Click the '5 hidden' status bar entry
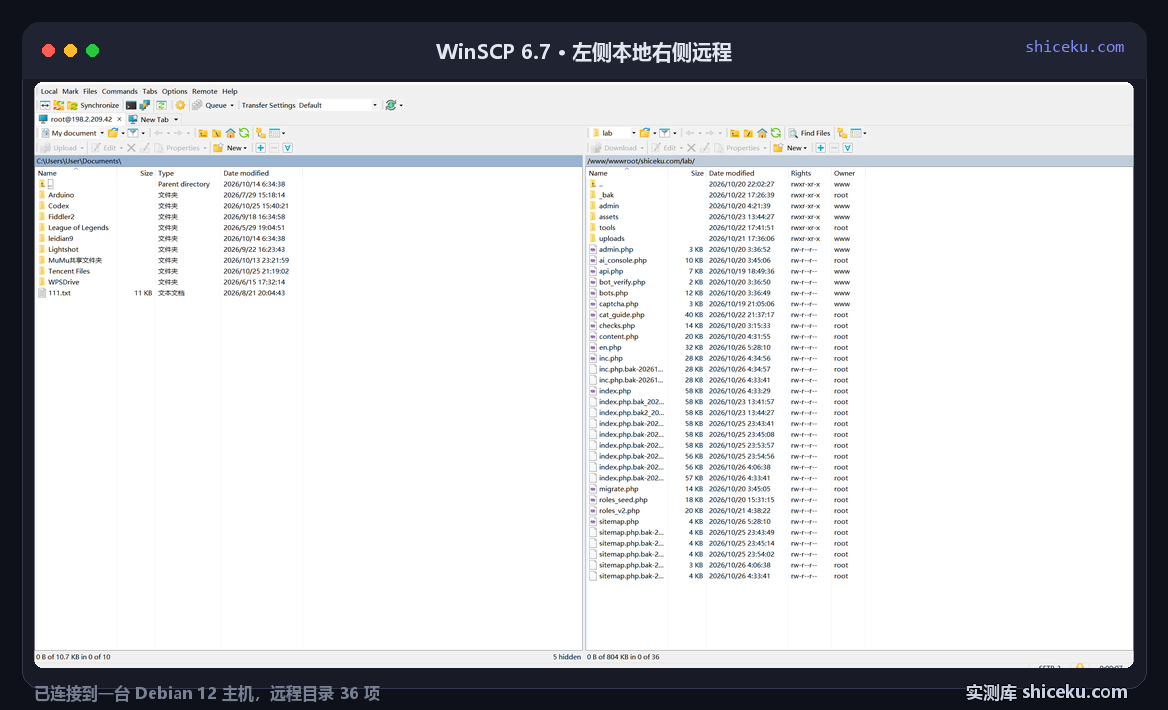The image size is (1168, 710). click(567, 657)
